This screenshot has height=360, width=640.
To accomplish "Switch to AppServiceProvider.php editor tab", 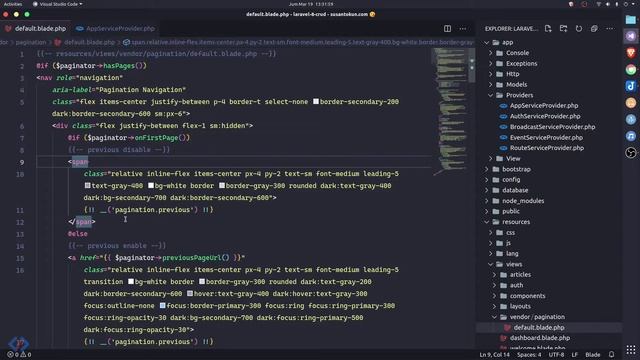I will point(116,29).
